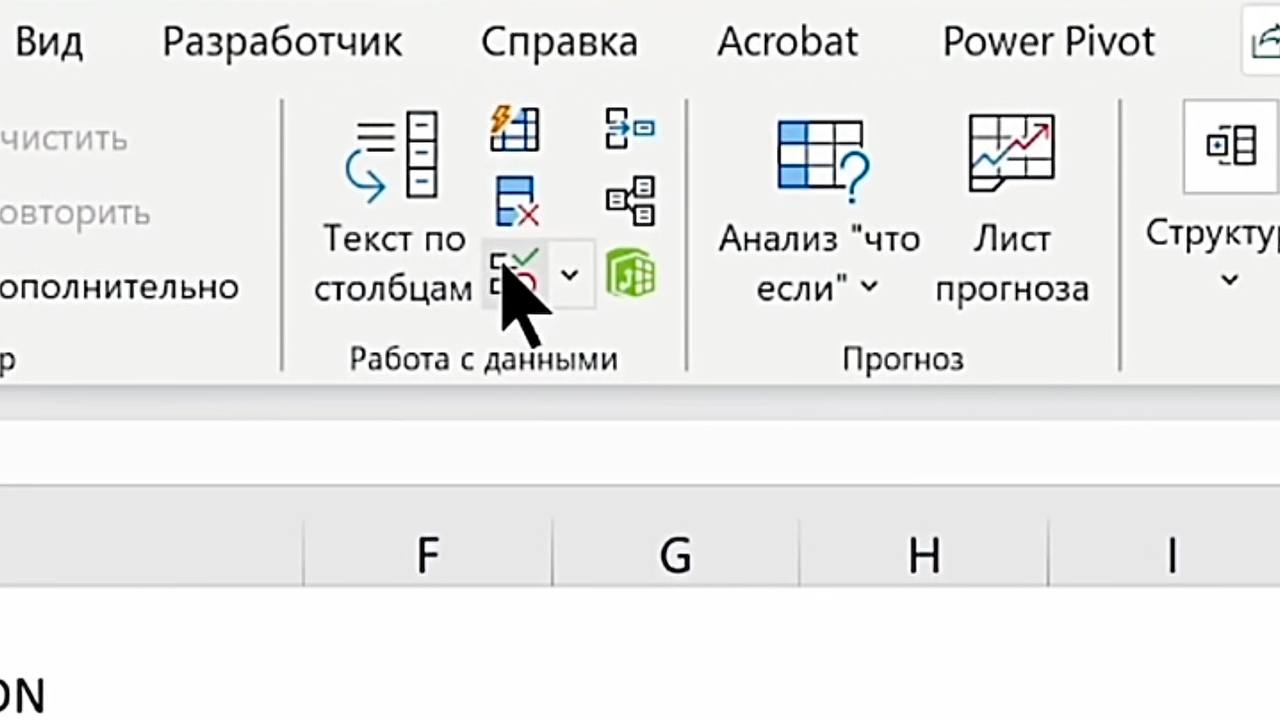Screen dimensions: 1280x720
Task: Click the Лист прогноза chart icon
Action: (x=1011, y=153)
